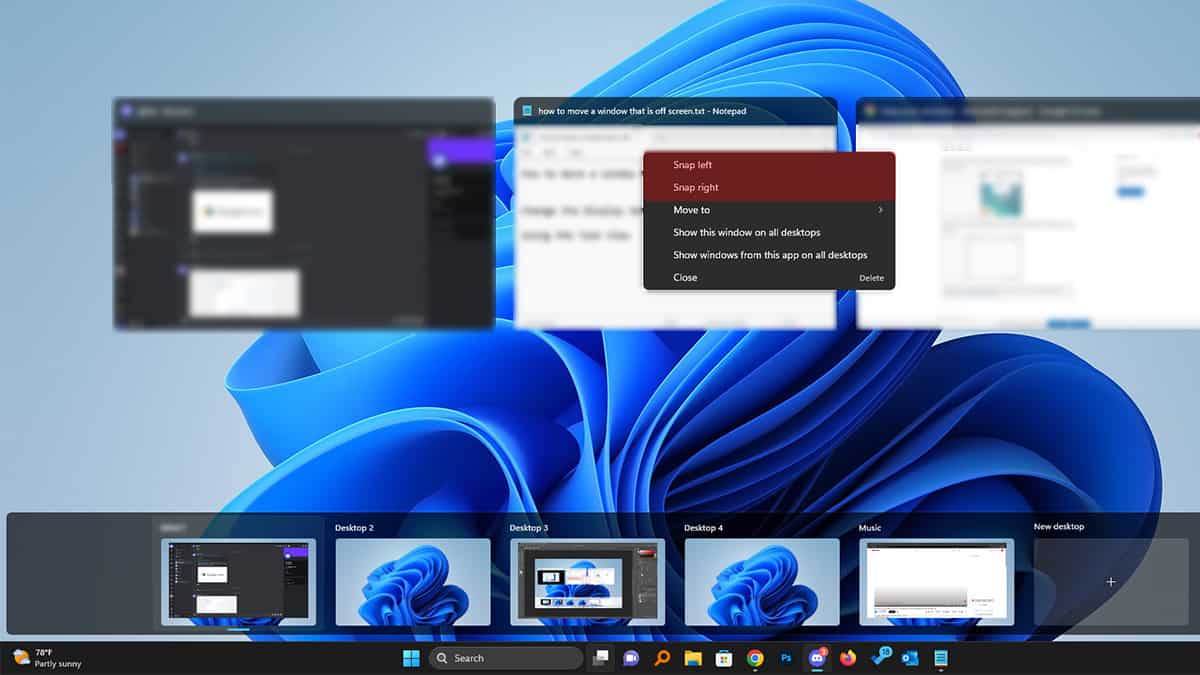Launch Steam from the taskbar
This screenshot has width=1200, height=675.
point(884,658)
